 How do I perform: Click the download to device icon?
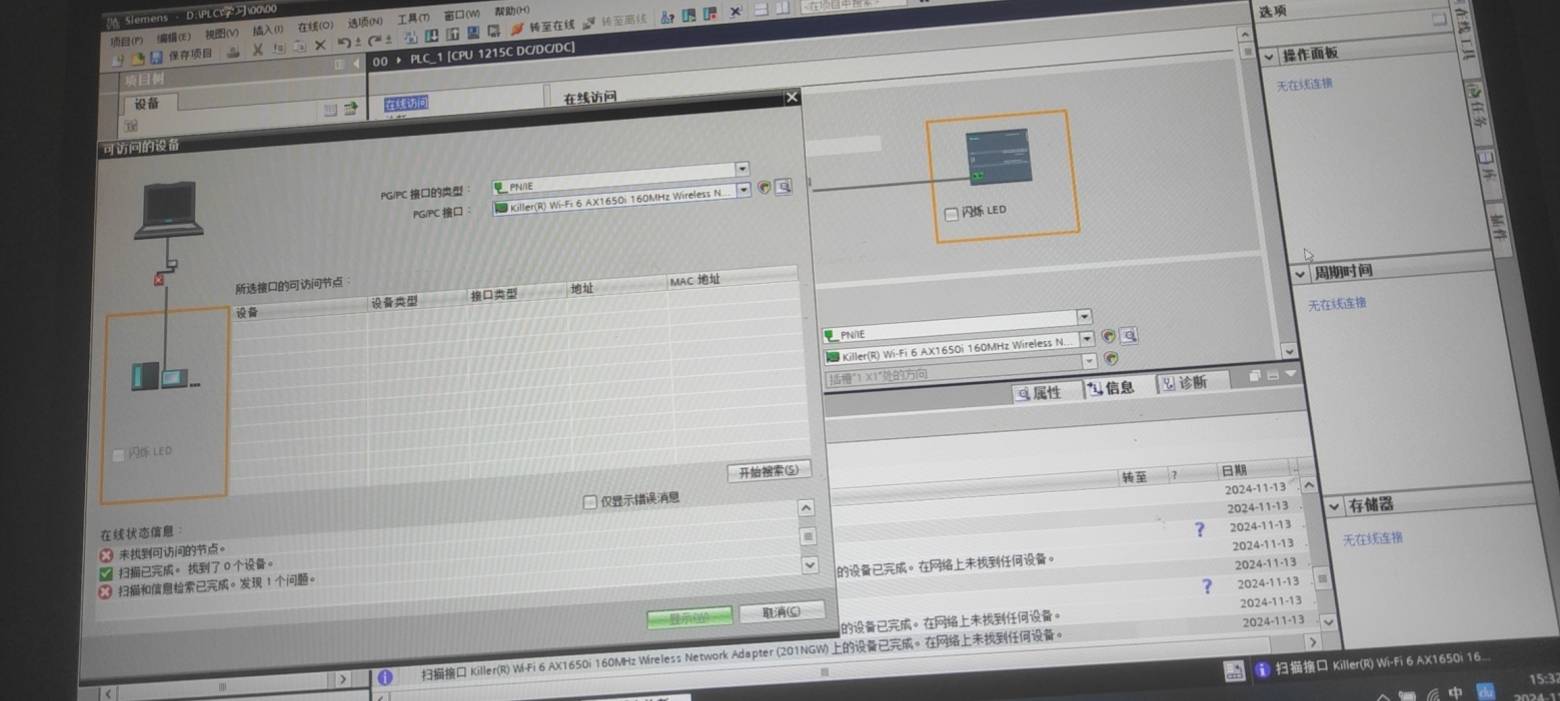point(431,35)
